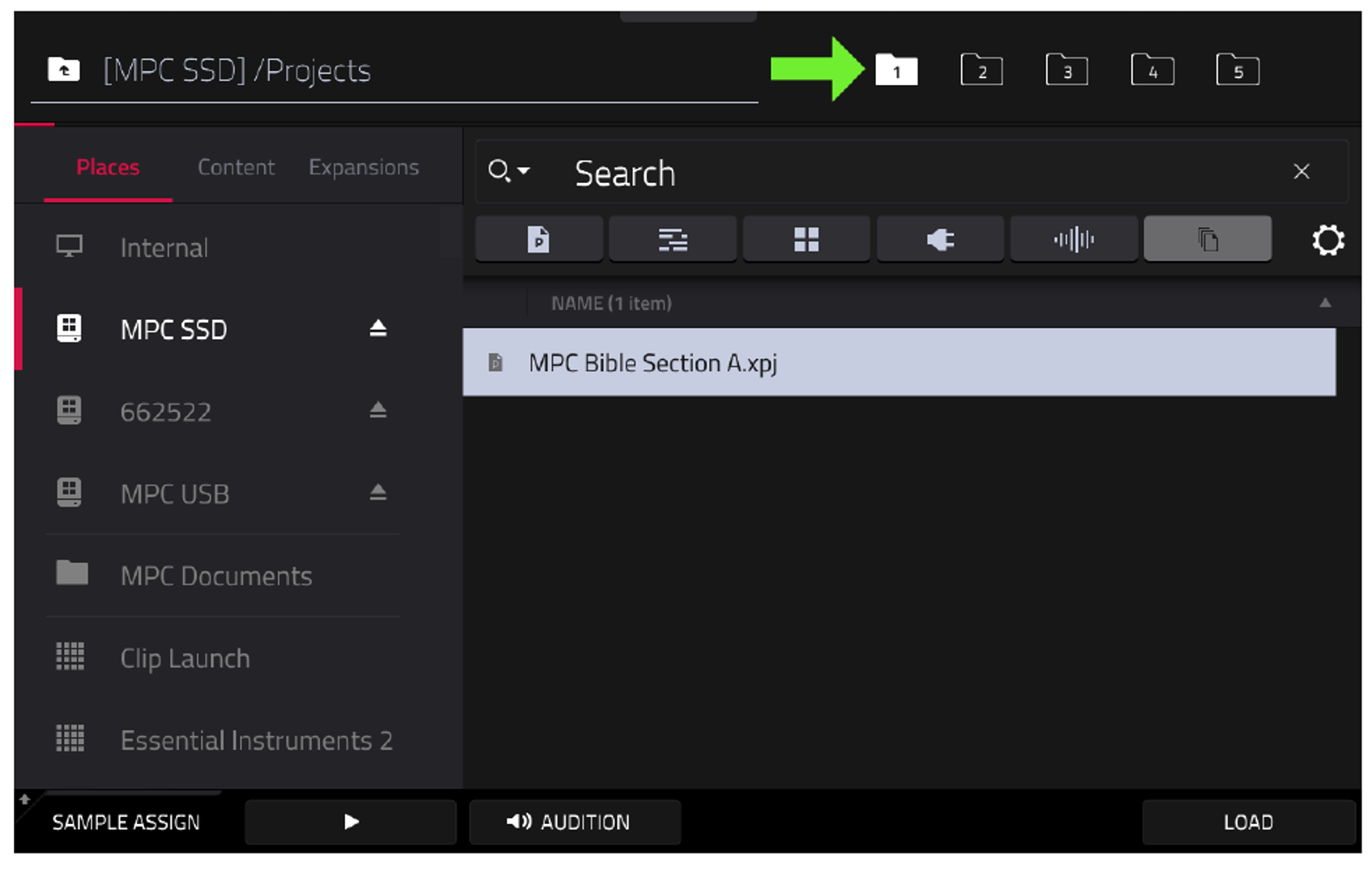Sort by NAME column header
The width and height of the screenshot is (1372, 870).
611,303
